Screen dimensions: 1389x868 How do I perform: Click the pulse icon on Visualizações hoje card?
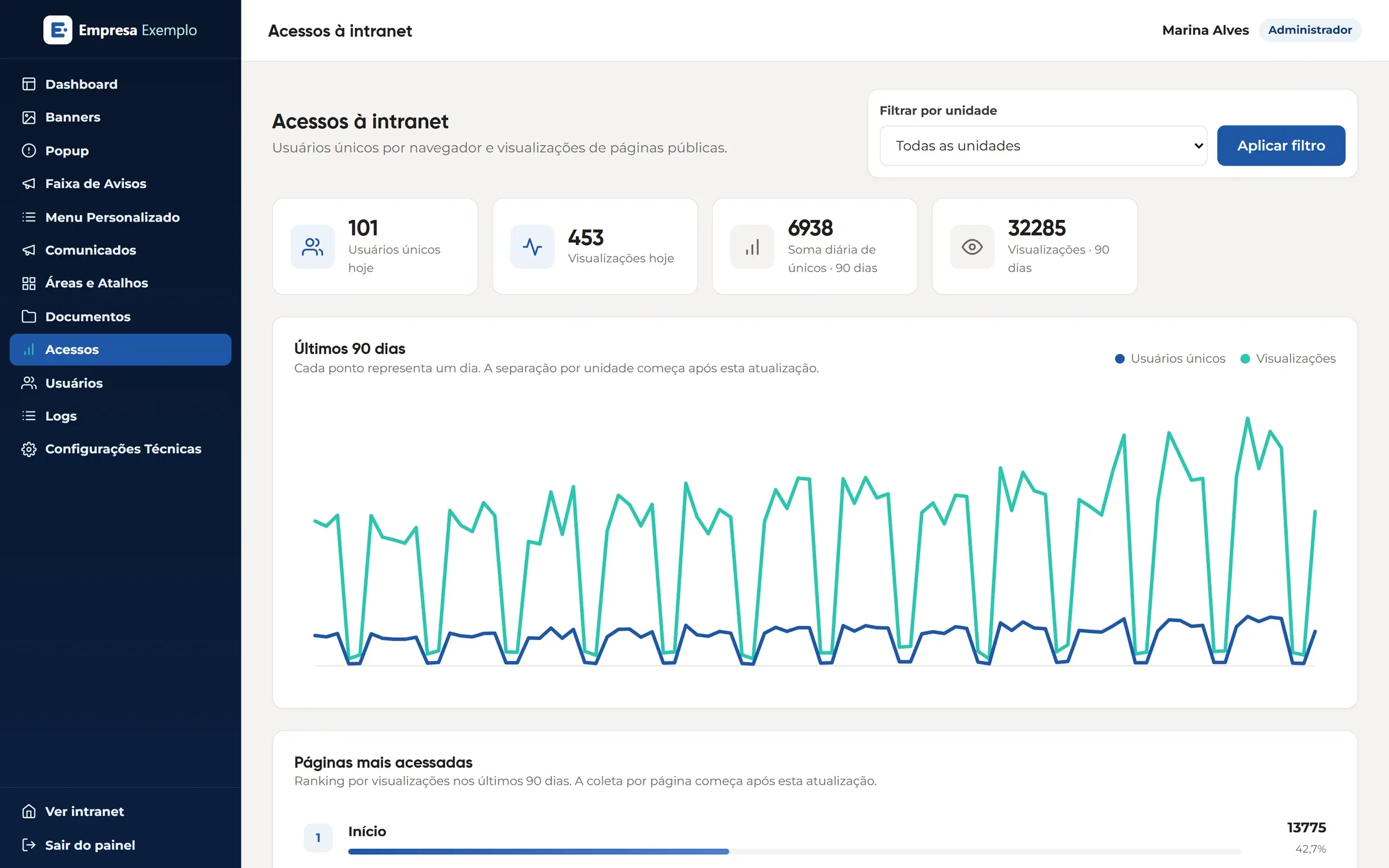click(x=532, y=247)
